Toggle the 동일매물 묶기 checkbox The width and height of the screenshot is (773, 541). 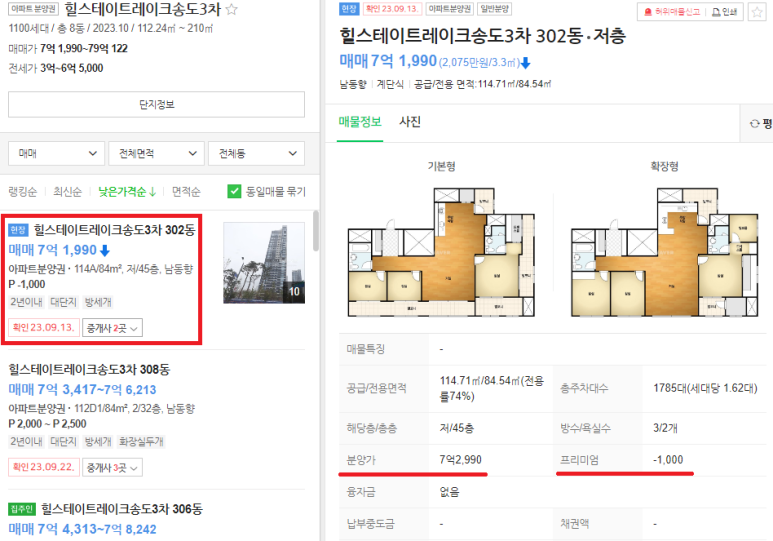coord(234,191)
